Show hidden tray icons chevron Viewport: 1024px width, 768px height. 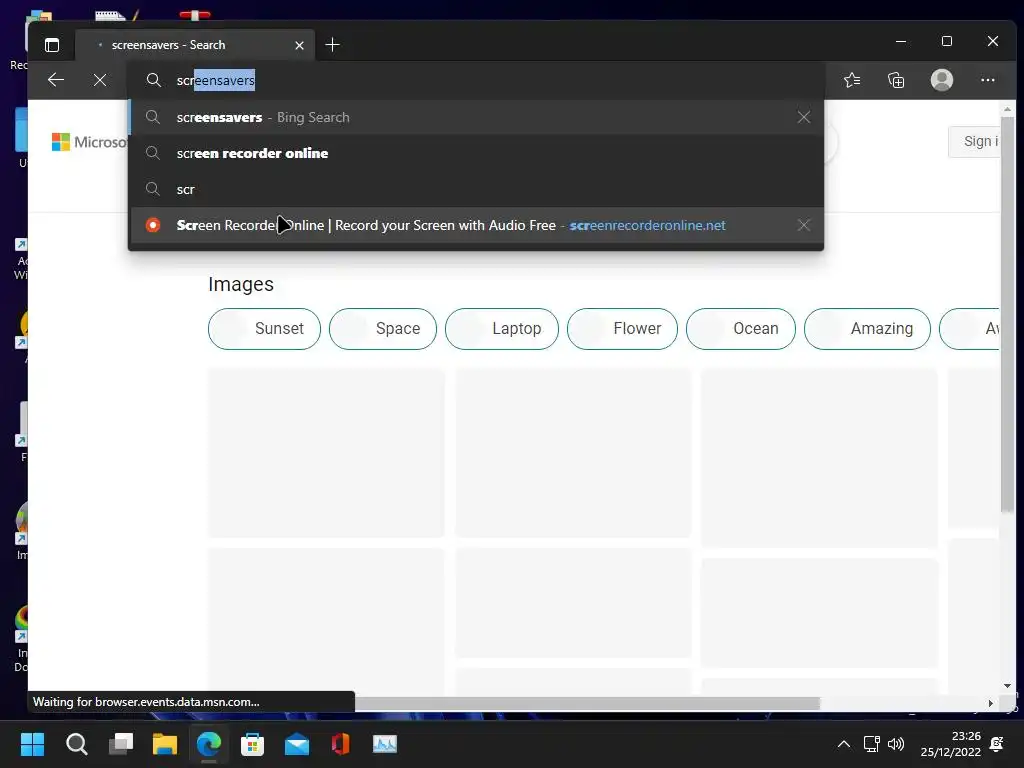844,744
